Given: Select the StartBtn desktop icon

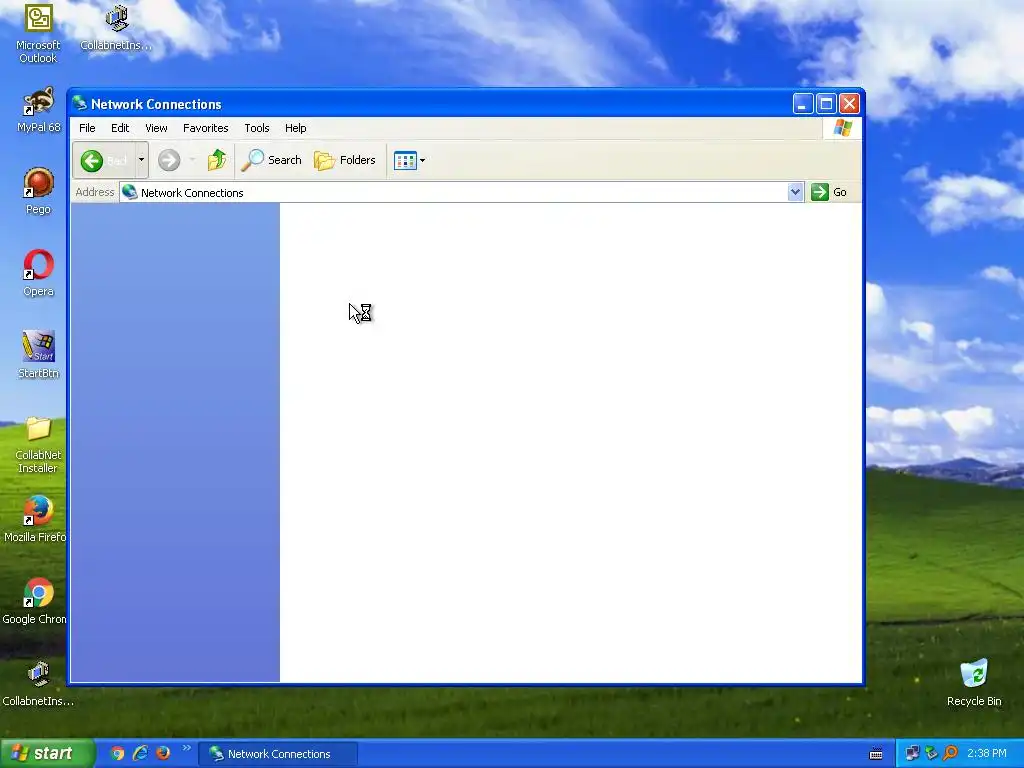Looking at the screenshot, I should click(38, 355).
